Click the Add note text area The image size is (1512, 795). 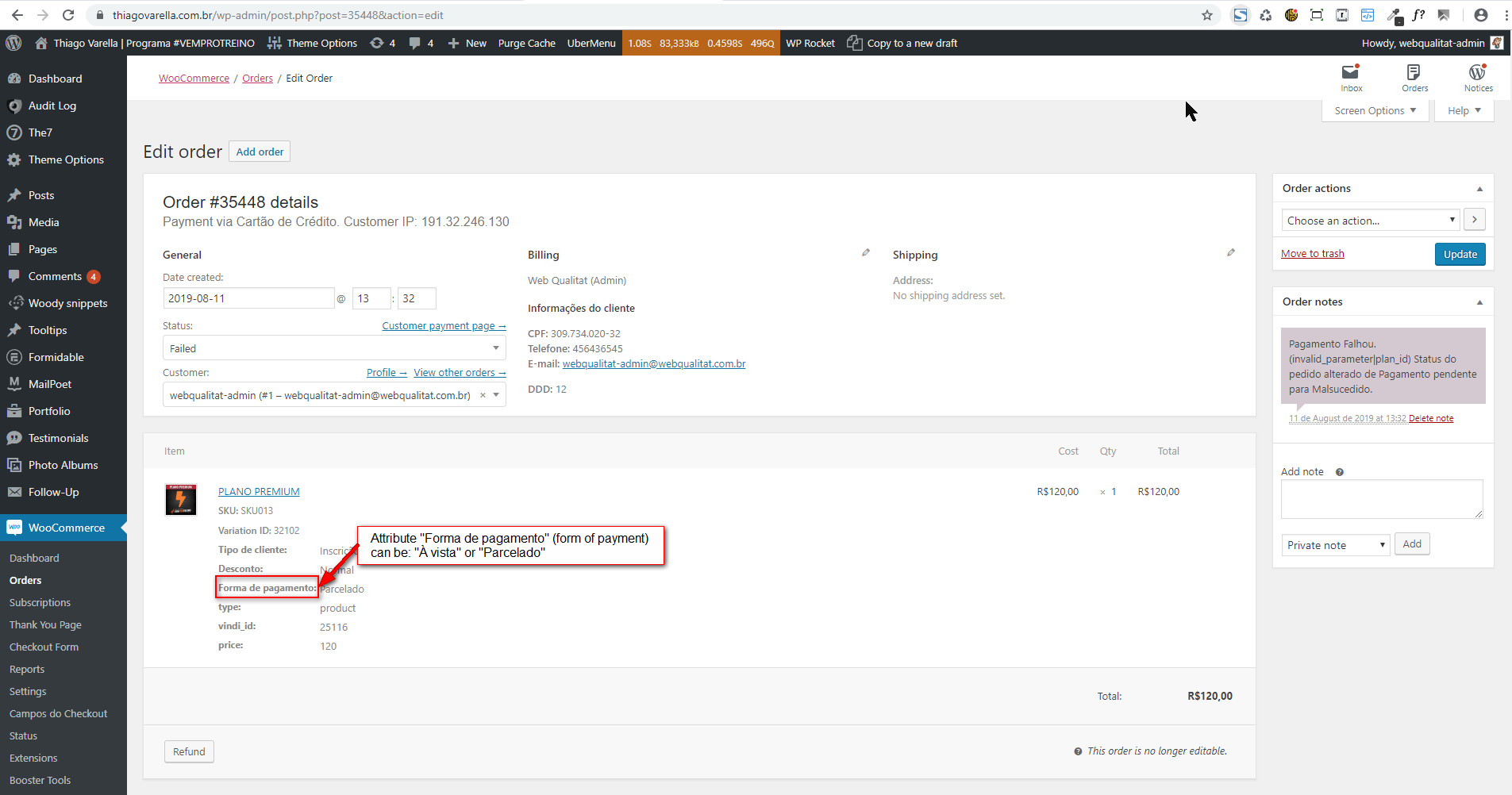click(1382, 499)
